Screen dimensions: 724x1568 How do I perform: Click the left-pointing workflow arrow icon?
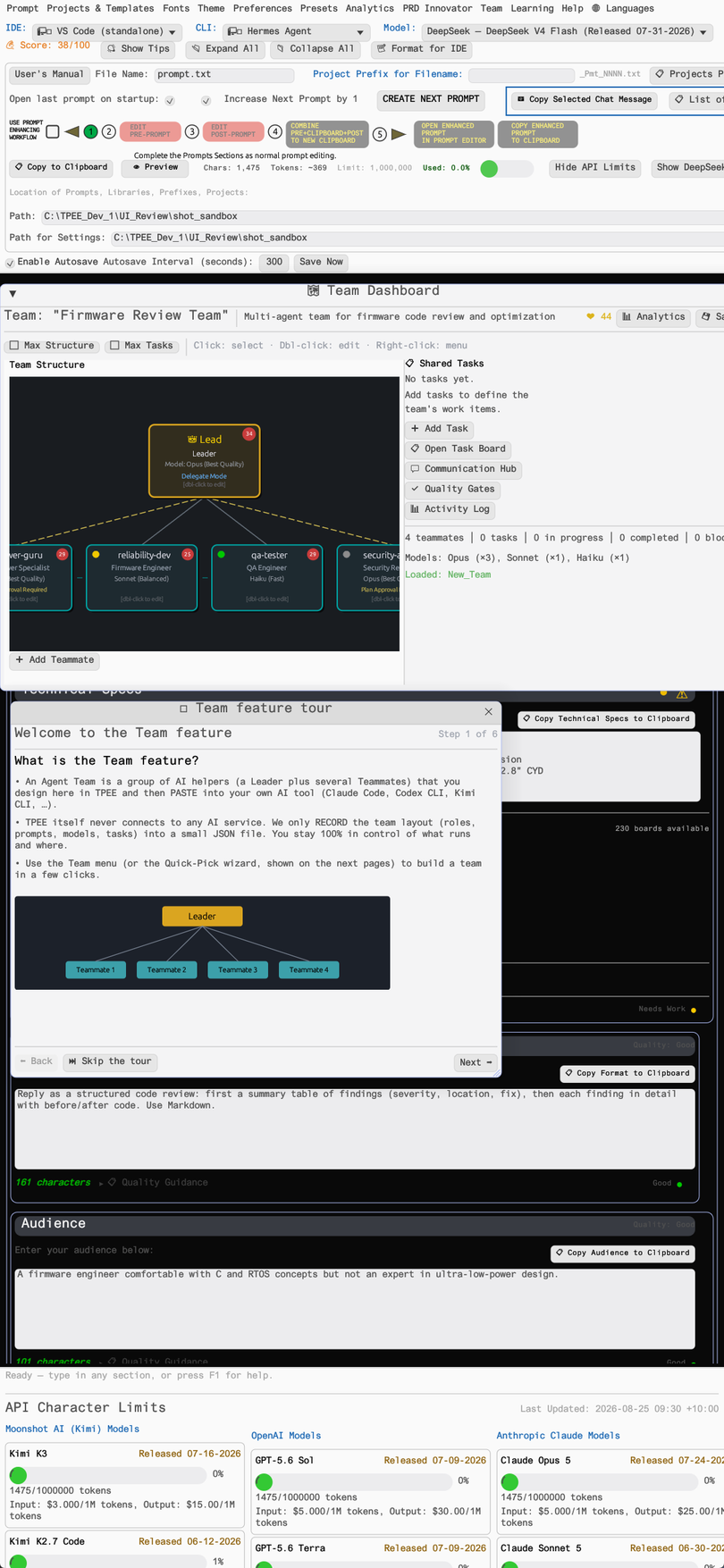(x=72, y=132)
